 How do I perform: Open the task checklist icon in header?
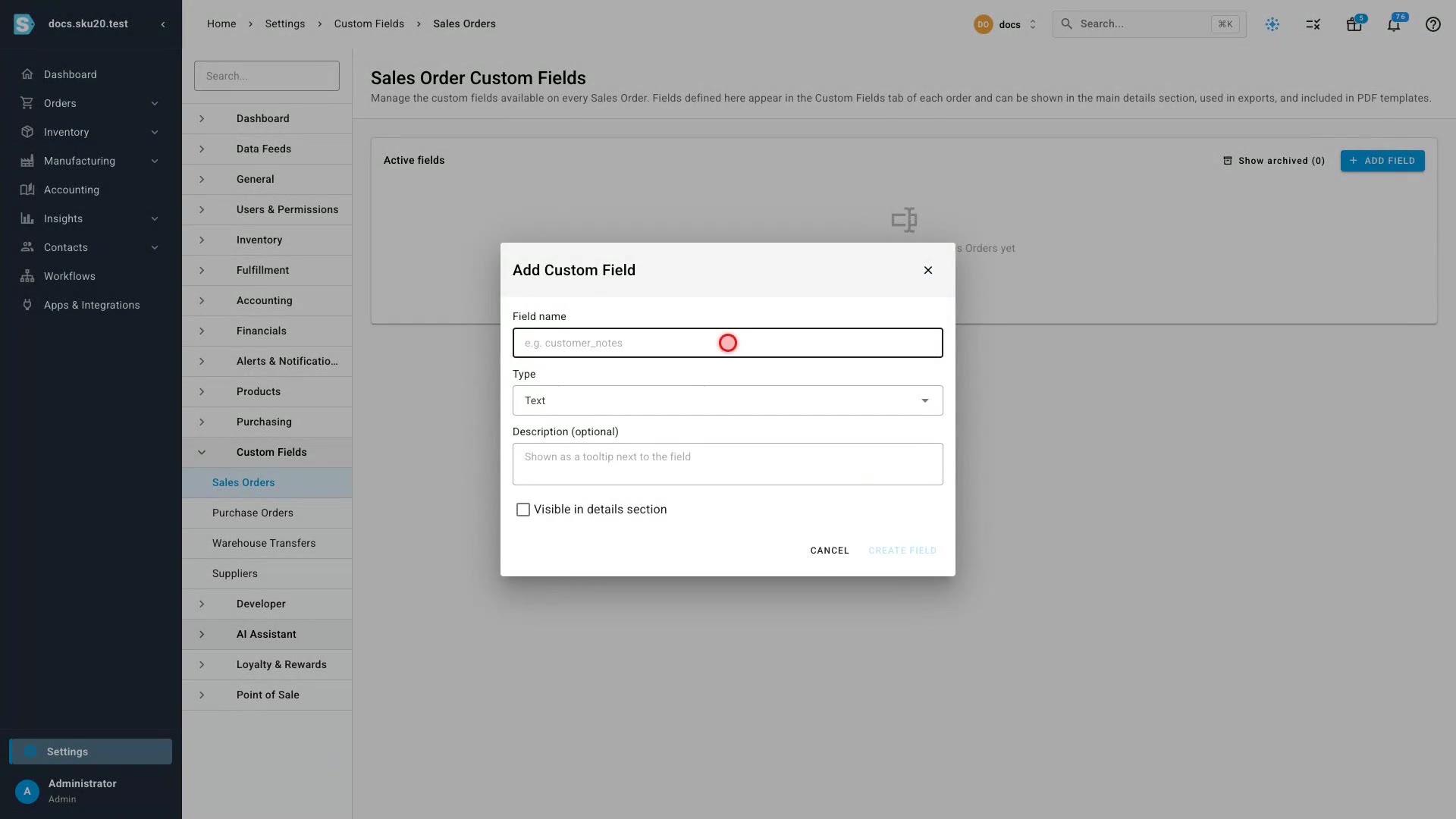coord(1313,24)
